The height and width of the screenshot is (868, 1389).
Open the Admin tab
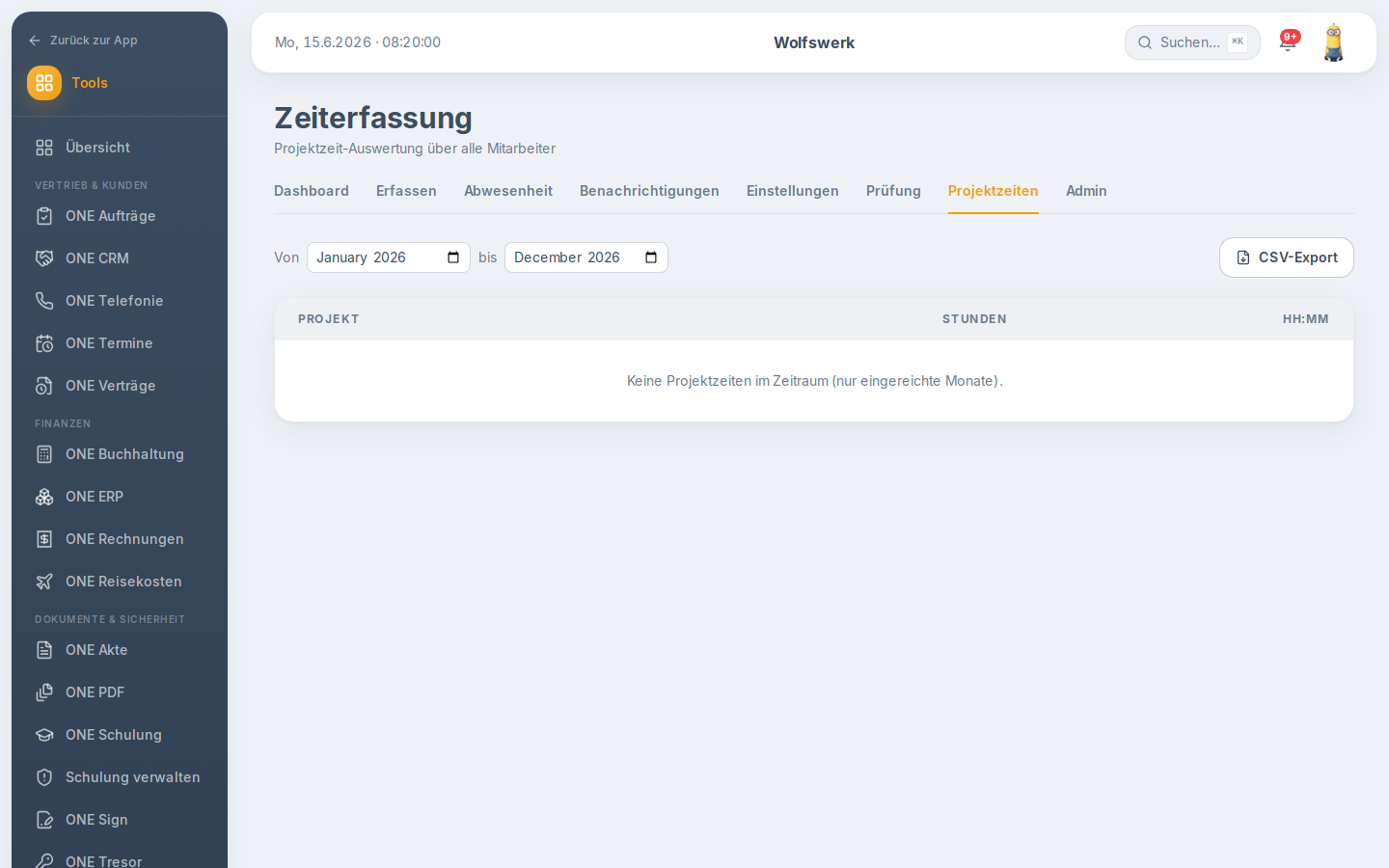coord(1086,191)
